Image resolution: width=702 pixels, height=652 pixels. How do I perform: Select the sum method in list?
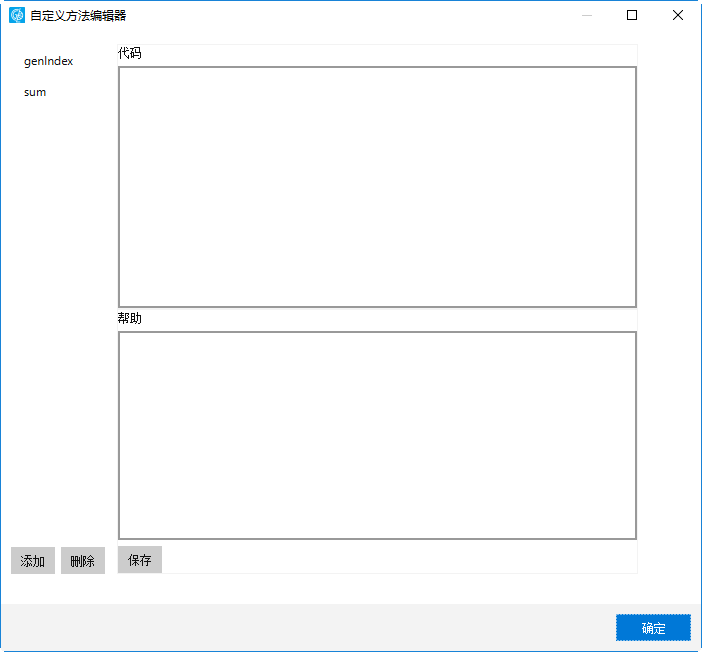pos(35,92)
